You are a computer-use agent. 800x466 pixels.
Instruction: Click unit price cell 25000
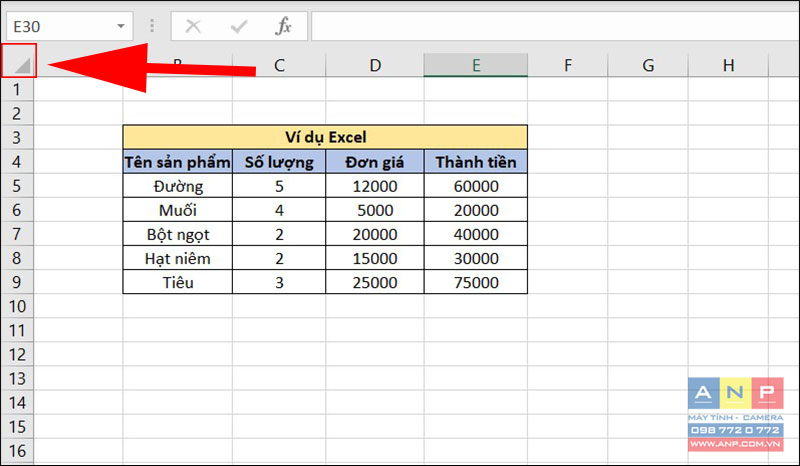[x=375, y=282]
